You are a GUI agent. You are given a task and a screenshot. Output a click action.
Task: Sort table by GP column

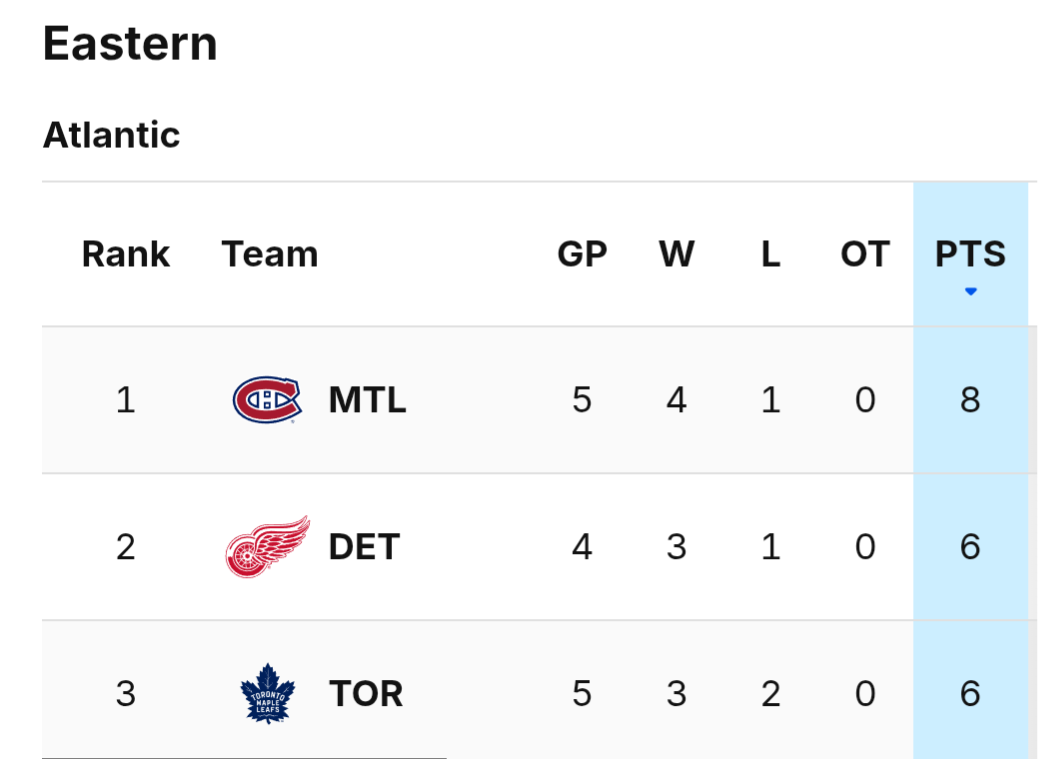tap(582, 254)
